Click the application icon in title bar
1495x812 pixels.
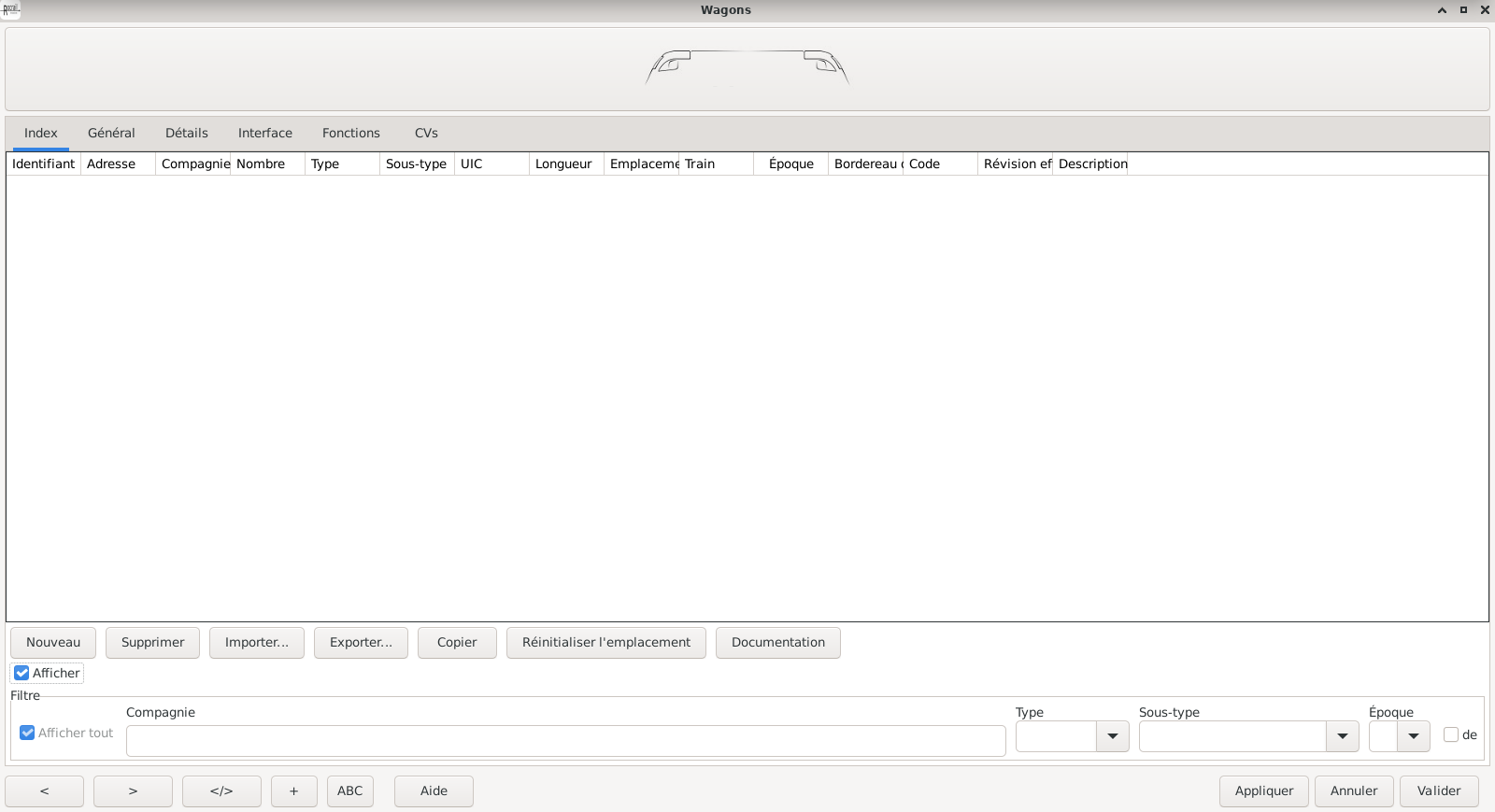(10, 10)
